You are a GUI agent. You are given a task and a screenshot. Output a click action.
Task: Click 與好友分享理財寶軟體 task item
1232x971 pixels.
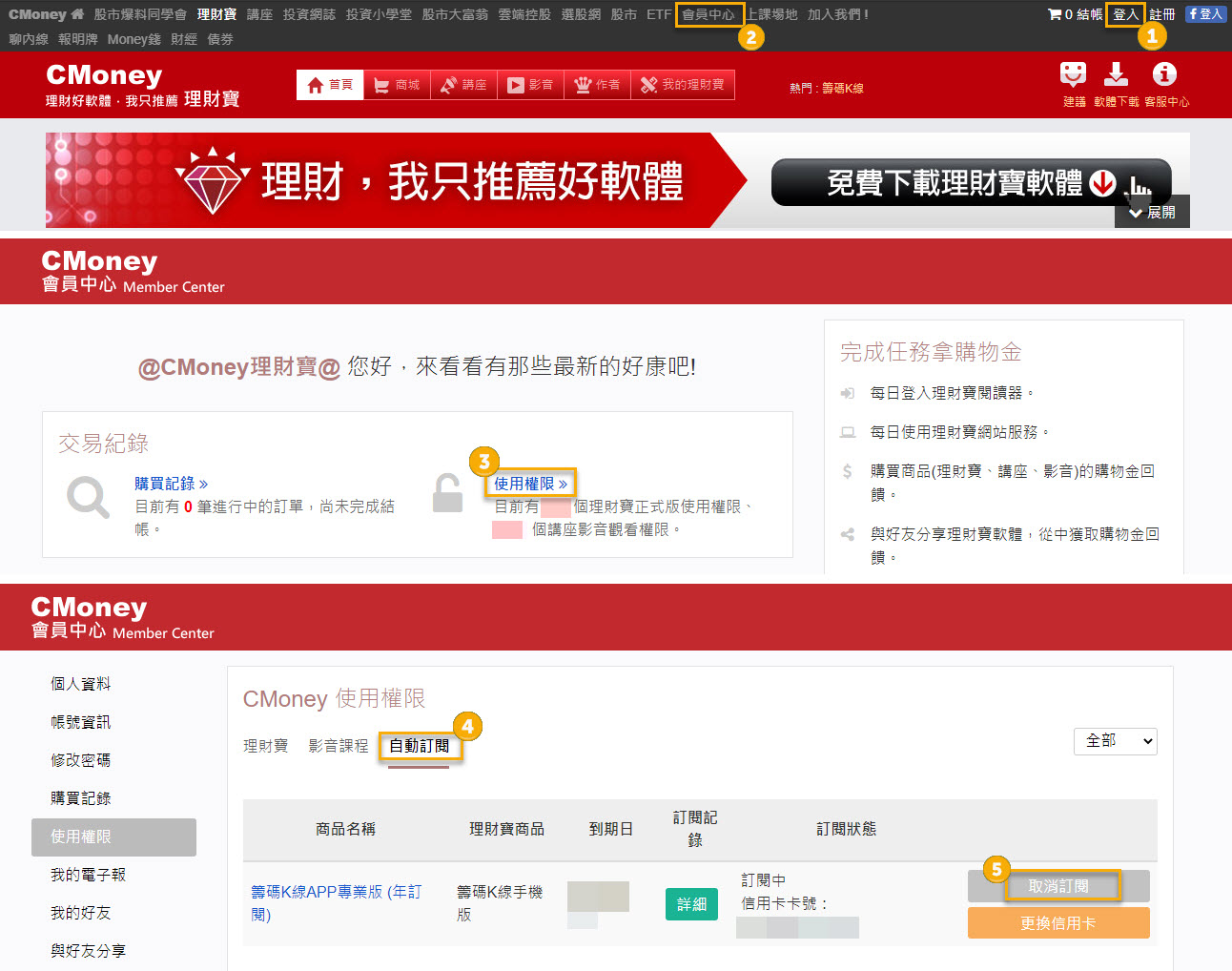pos(1015,546)
